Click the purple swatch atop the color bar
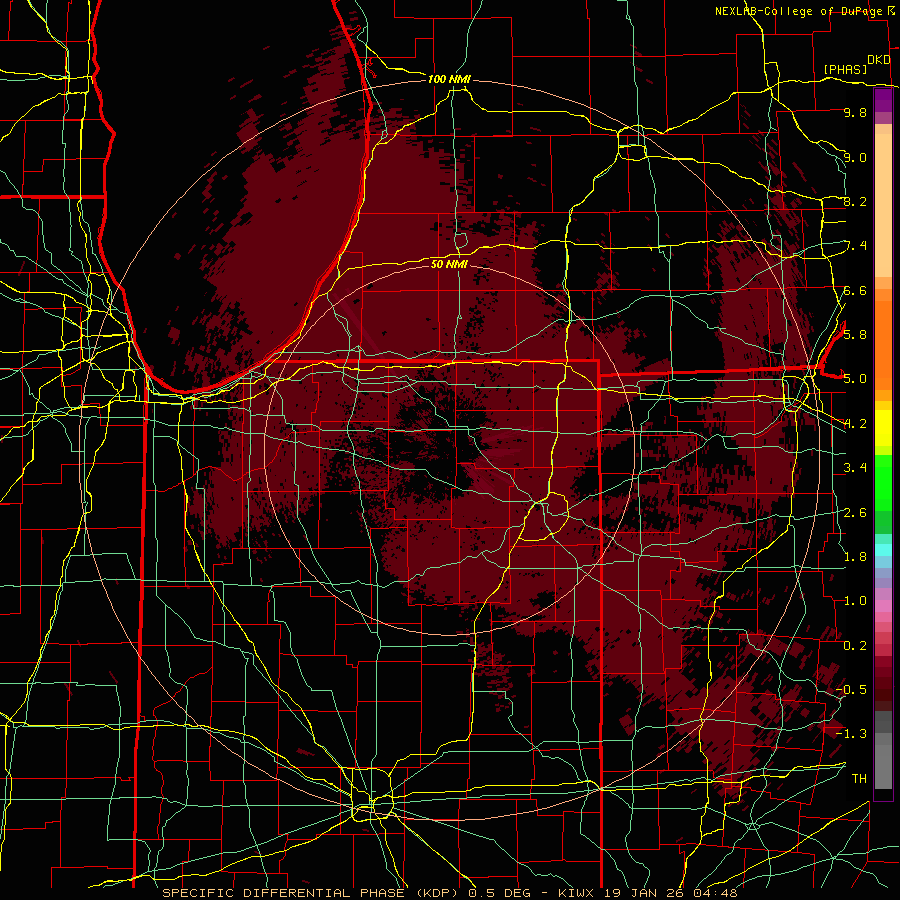Image resolution: width=900 pixels, height=900 pixels. click(x=883, y=100)
